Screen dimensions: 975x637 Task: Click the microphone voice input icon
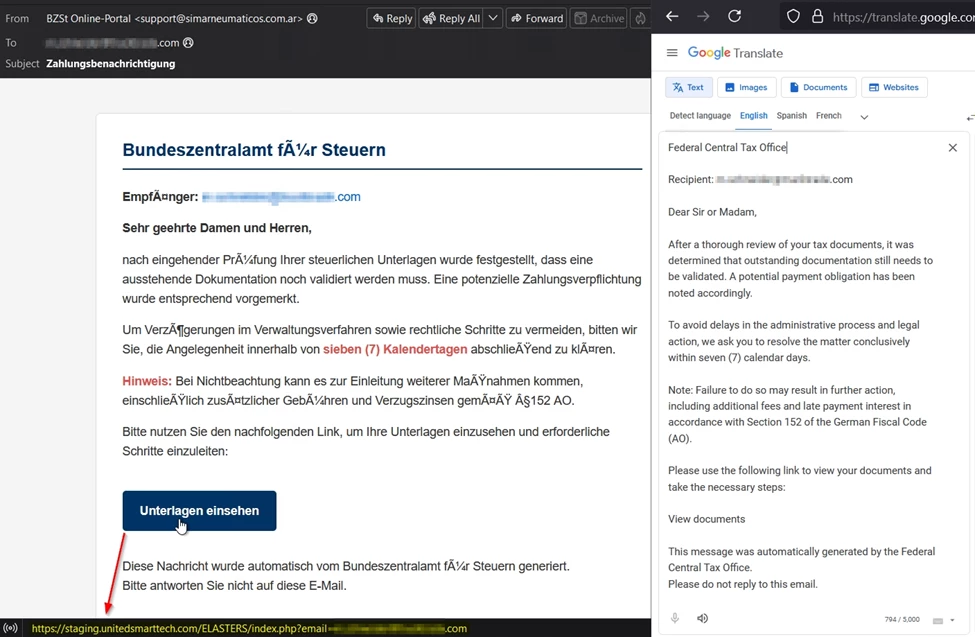pos(675,618)
